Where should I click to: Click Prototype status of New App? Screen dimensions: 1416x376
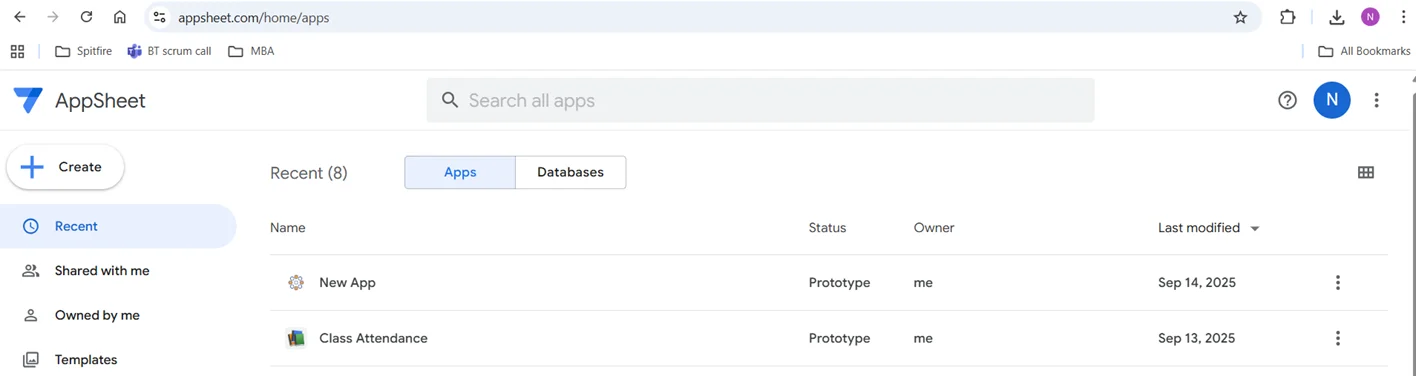839,283
